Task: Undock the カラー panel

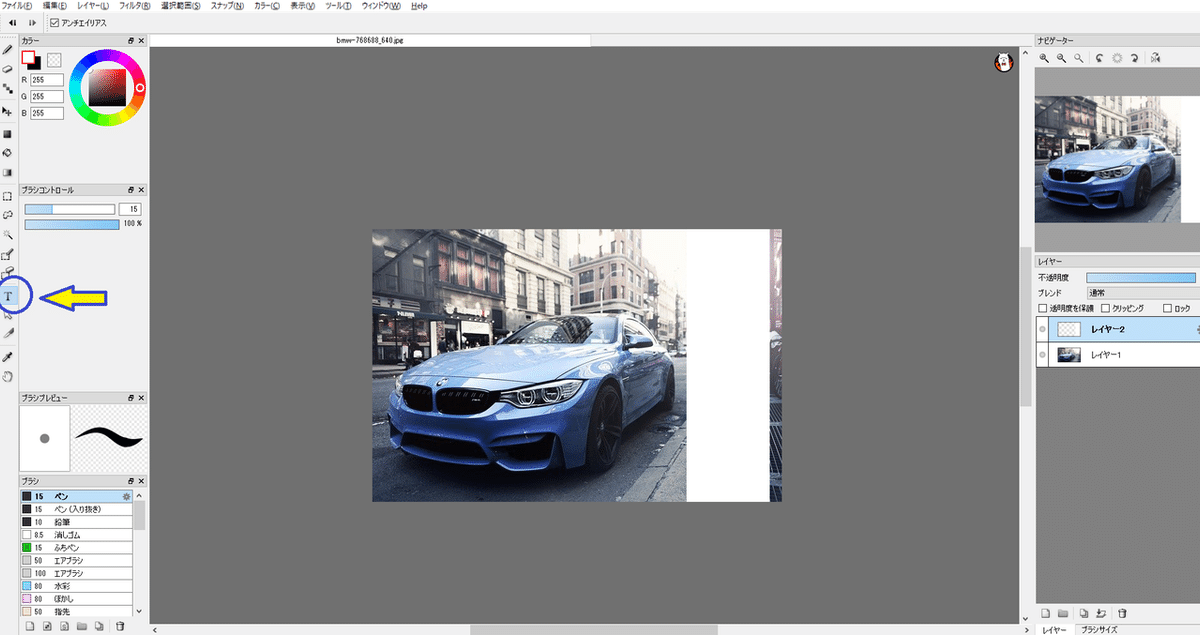Action: (131, 40)
